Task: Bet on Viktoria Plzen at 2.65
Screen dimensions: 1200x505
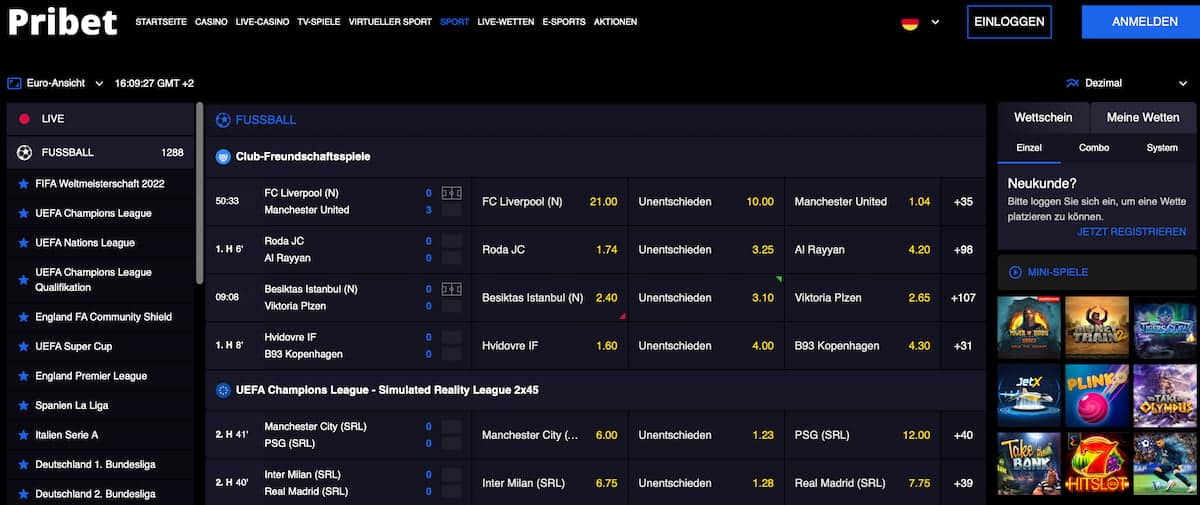Action: pyautogui.click(x=862, y=298)
